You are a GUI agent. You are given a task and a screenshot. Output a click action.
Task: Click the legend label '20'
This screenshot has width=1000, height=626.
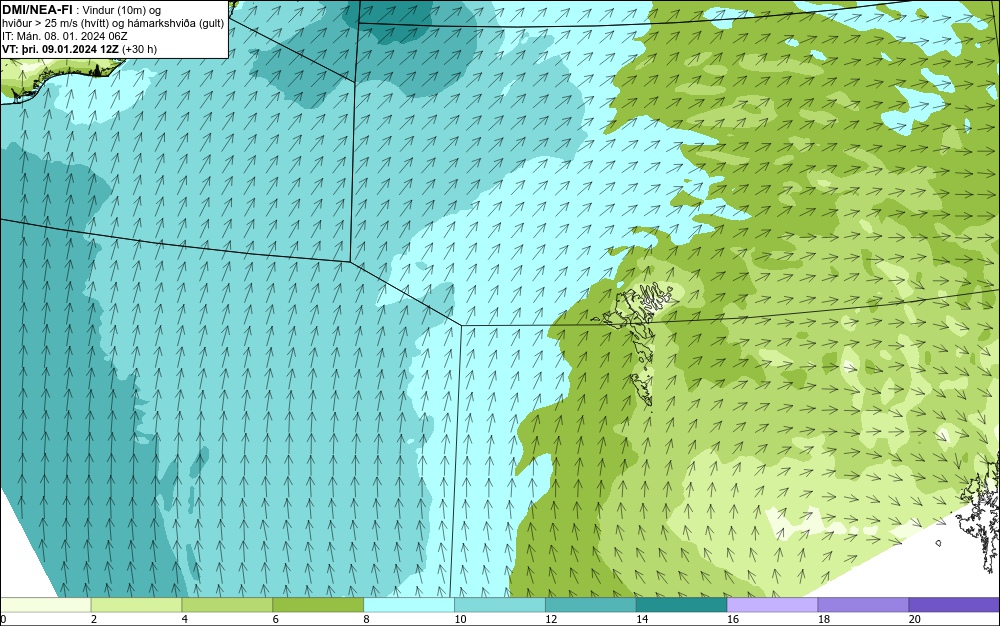pos(914,619)
